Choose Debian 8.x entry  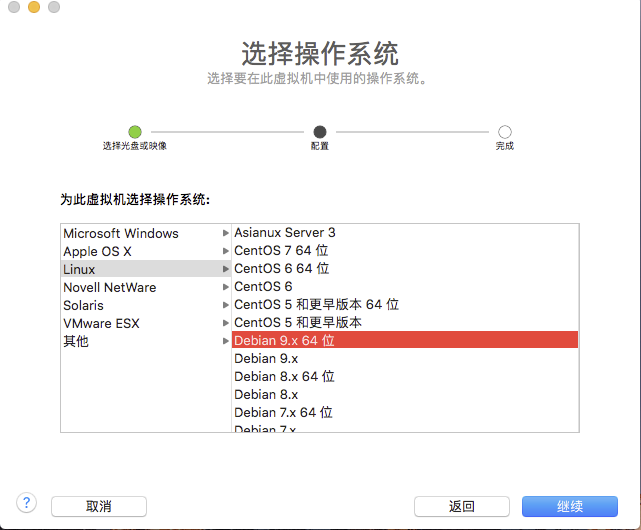(x=405, y=394)
